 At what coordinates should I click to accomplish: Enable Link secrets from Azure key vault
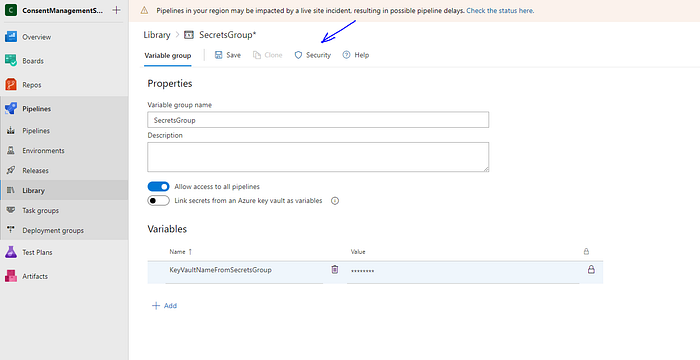(158, 201)
